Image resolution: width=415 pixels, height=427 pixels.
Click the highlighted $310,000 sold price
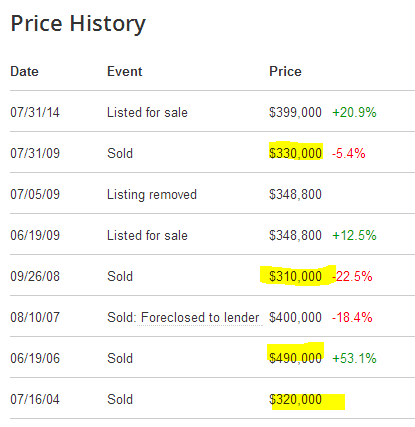[295, 276]
